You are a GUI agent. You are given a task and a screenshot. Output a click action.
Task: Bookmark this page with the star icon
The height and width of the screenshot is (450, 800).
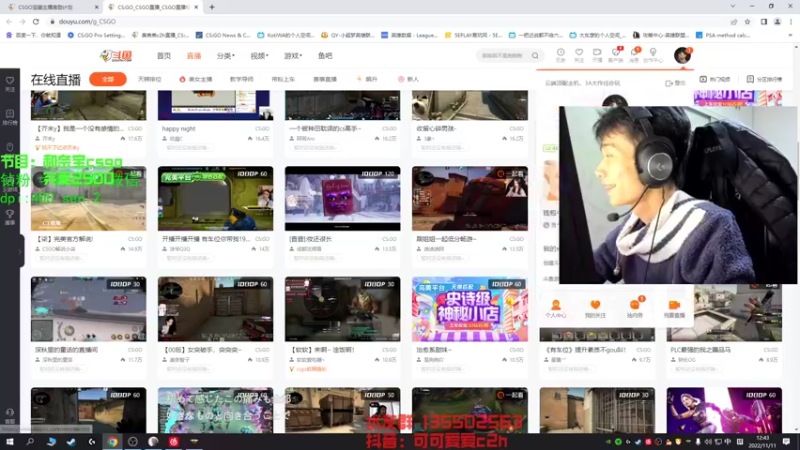[x=747, y=21]
